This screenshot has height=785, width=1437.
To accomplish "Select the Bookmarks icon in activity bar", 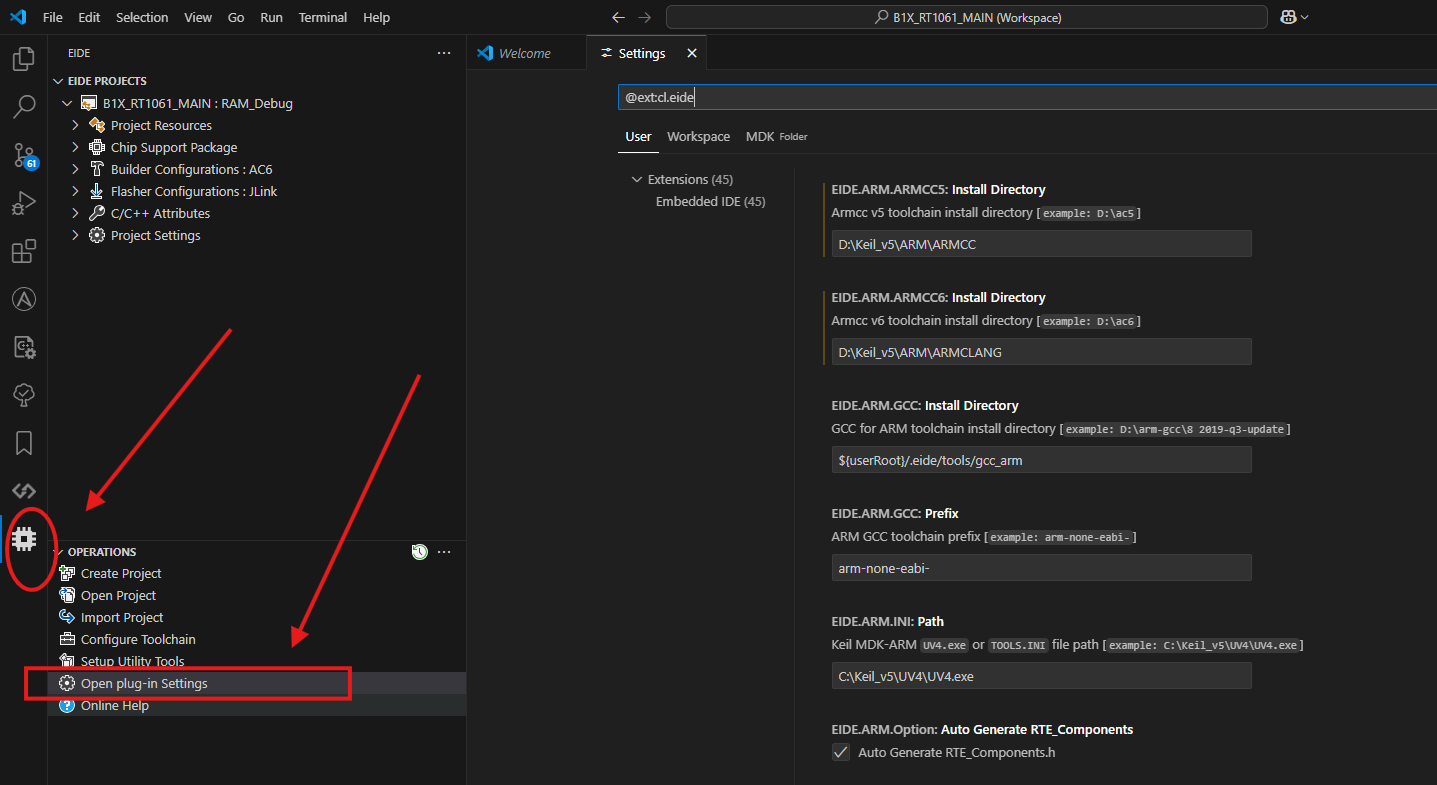I will (x=24, y=443).
